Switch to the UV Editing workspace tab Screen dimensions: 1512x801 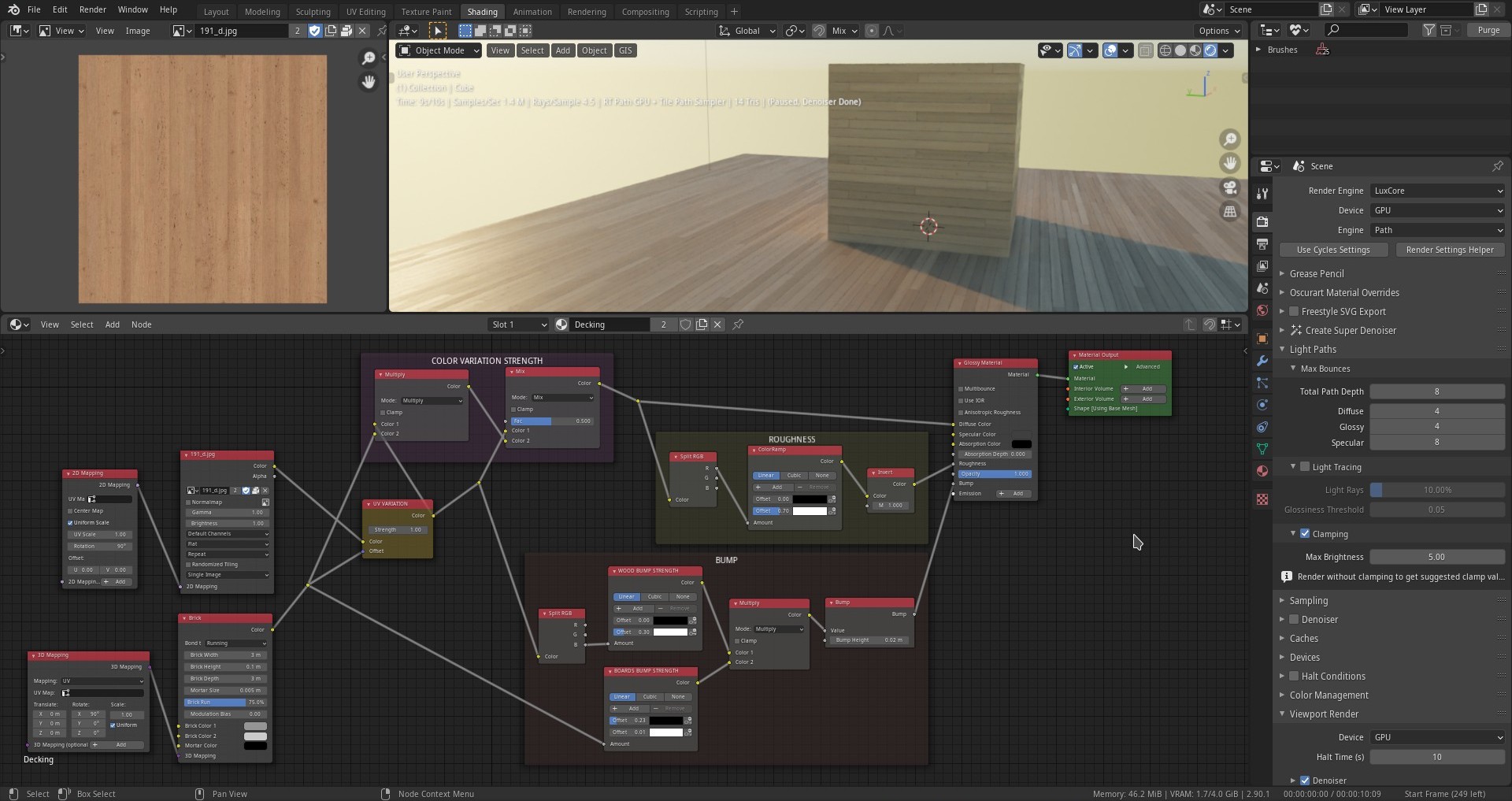click(x=365, y=12)
